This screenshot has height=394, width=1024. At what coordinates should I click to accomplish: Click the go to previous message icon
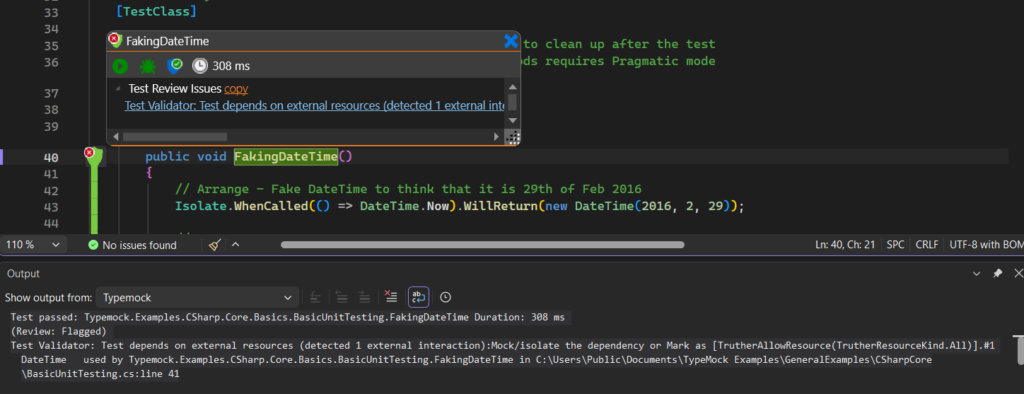coord(341,297)
